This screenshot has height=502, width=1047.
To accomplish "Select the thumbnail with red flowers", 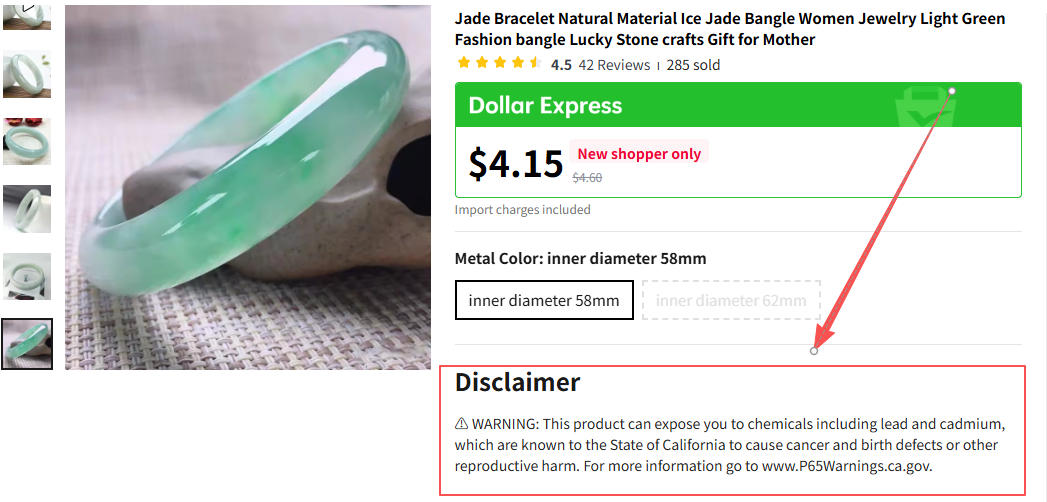I will coord(27,141).
